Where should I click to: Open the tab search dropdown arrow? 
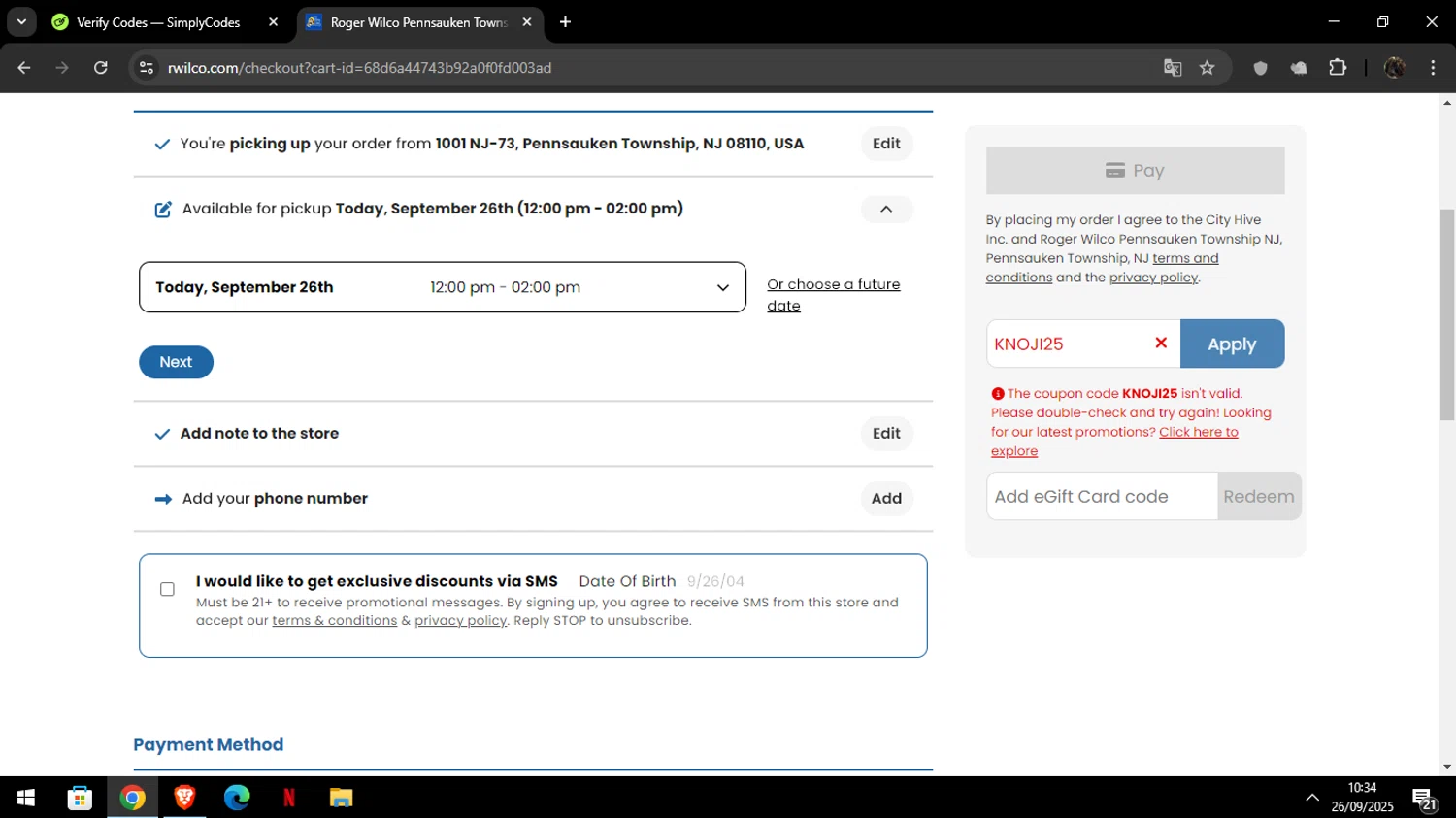(x=21, y=21)
